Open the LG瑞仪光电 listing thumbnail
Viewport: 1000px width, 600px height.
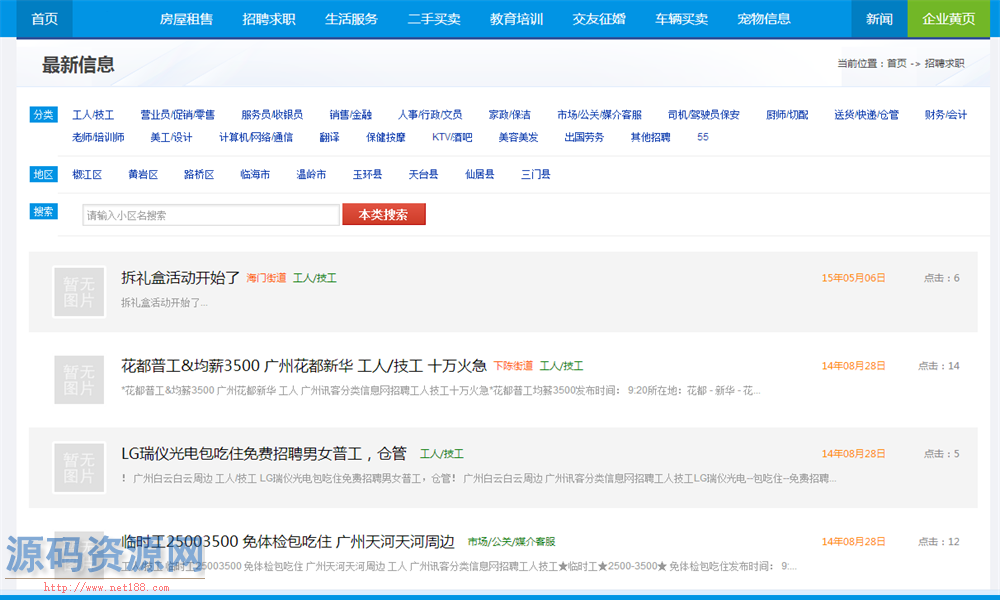click(x=79, y=468)
